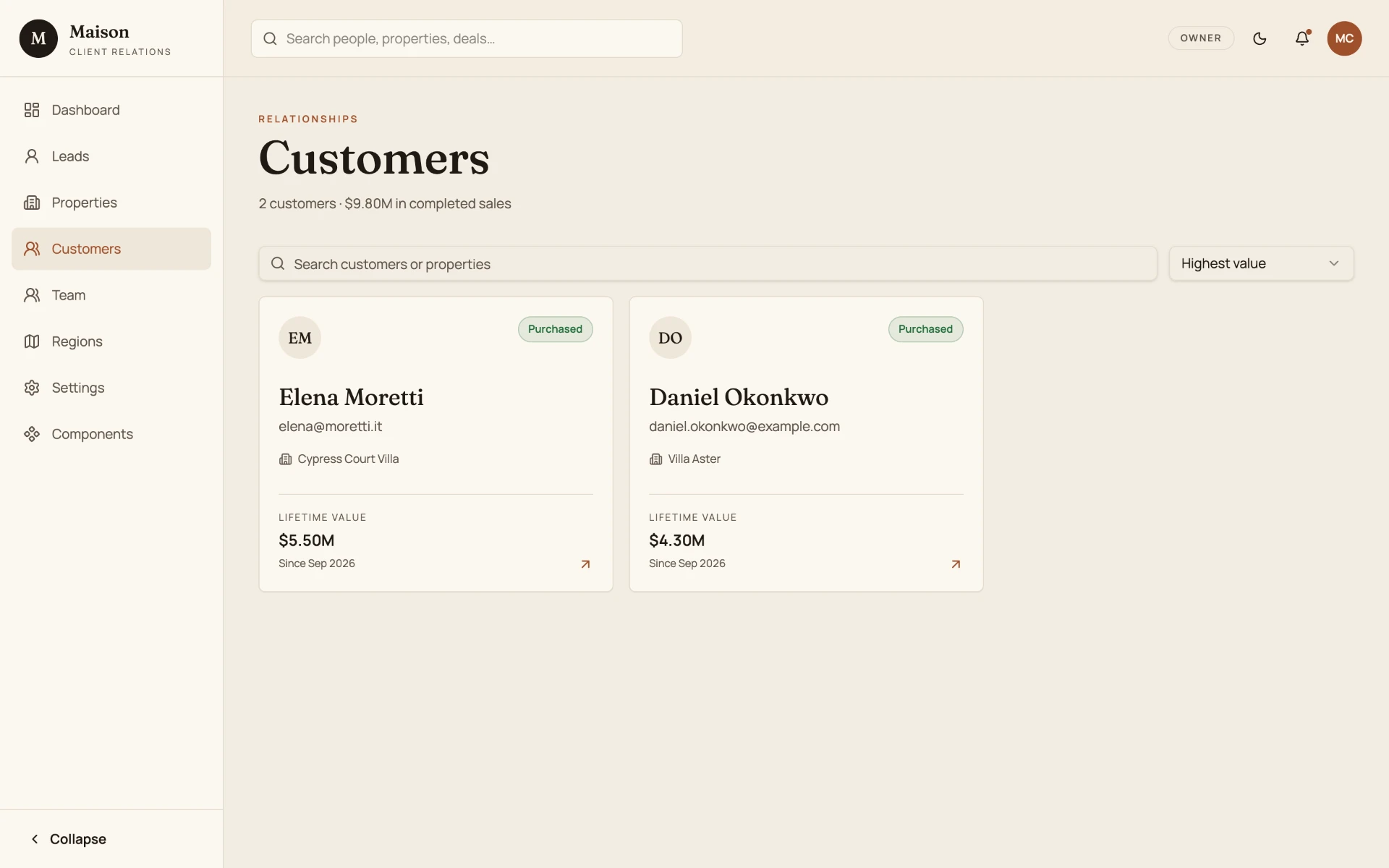Click the Components diamond icon
This screenshot has width=1389, height=868.
pyautogui.click(x=32, y=434)
